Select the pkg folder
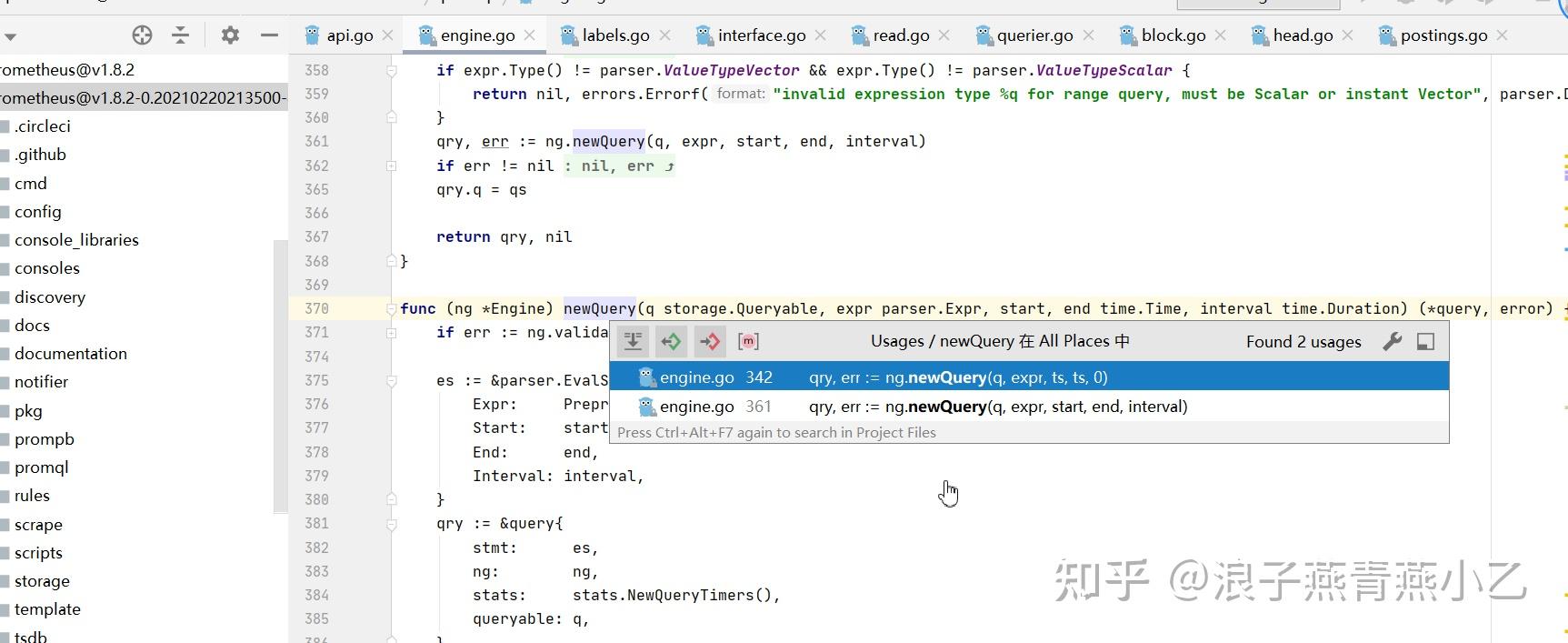1568x643 pixels. pos(28,411)
